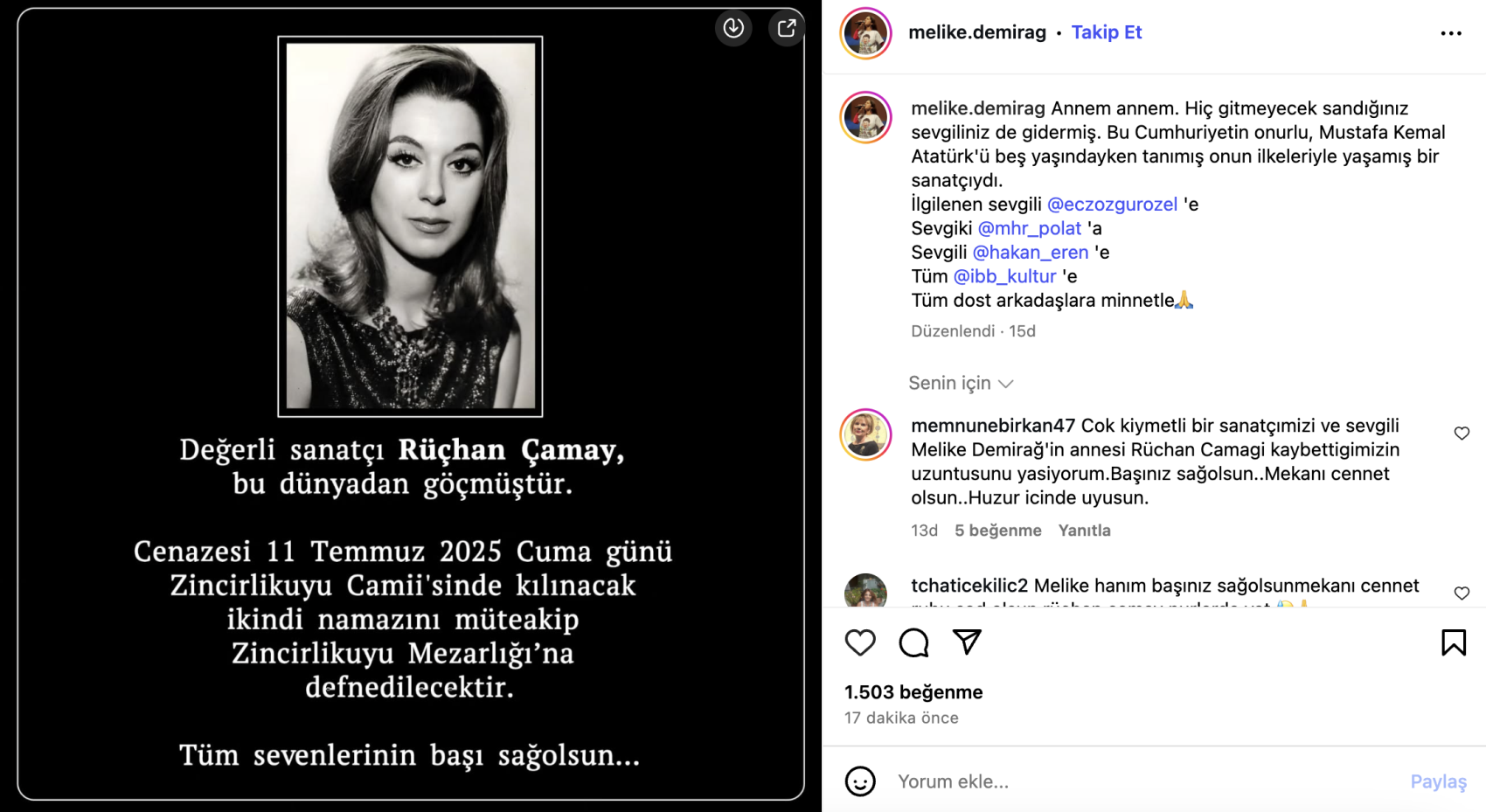The image size is (1486, 812).
Task: Open the @eczozgurozel mention link
Action: click(1112, 205)
